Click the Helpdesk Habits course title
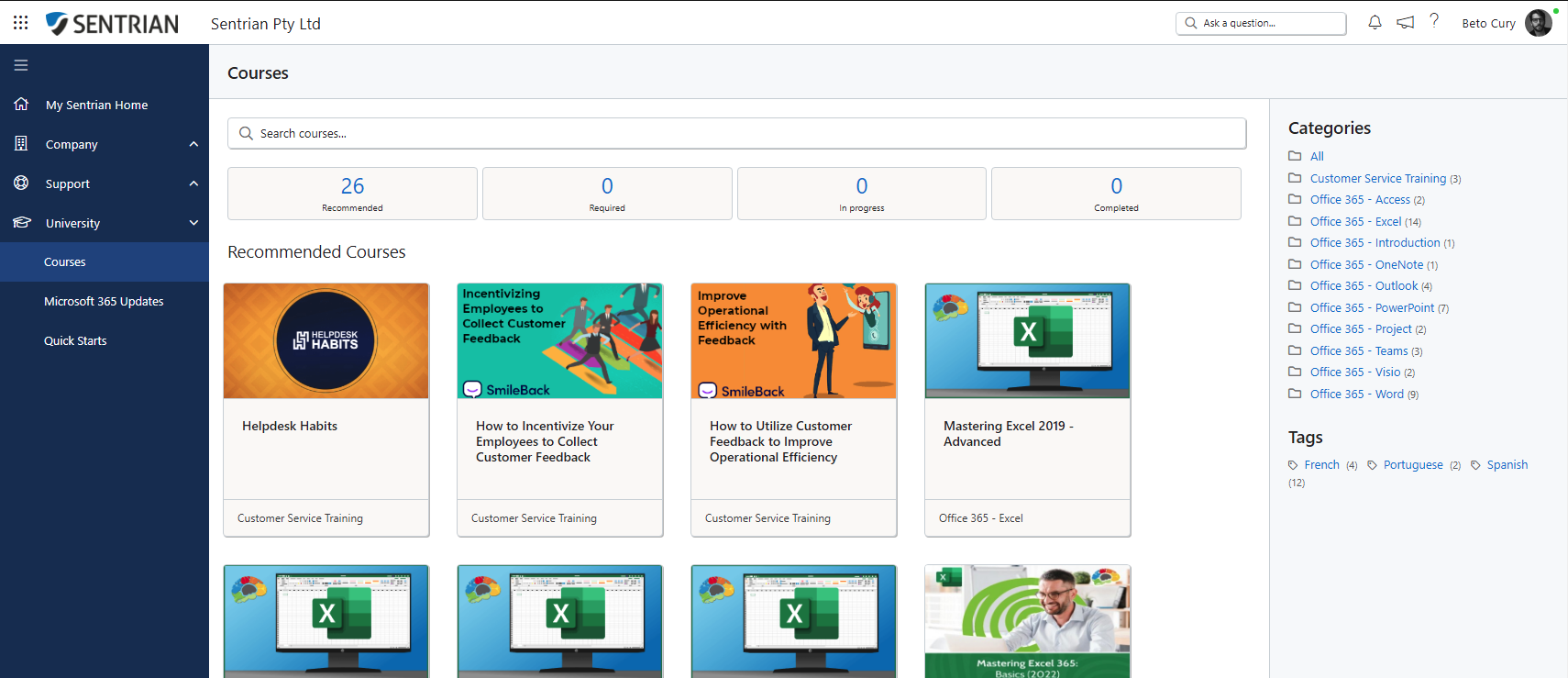 tap(290, 426)
